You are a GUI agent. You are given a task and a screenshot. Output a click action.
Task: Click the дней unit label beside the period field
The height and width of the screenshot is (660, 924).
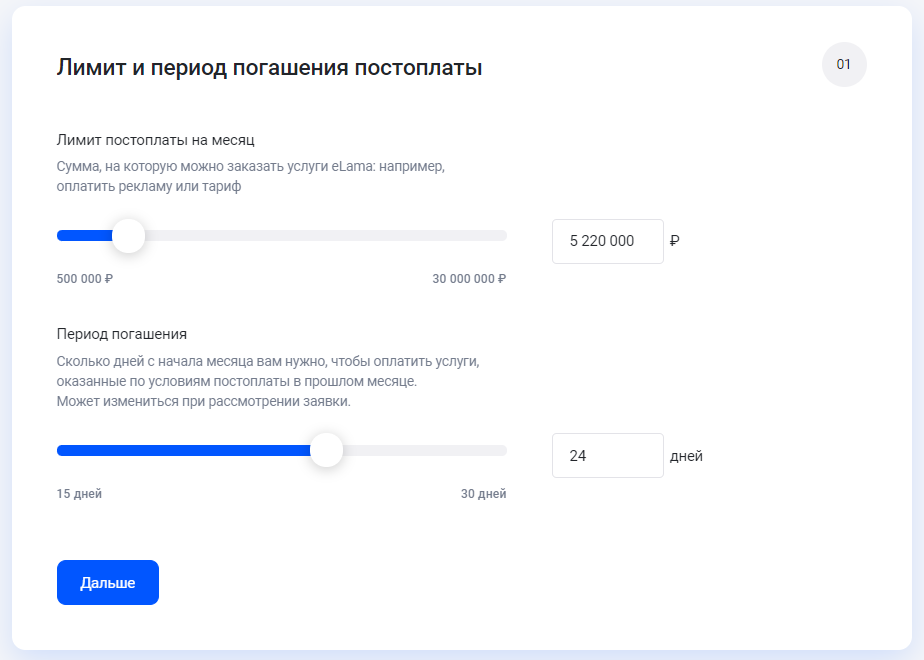tap(687, 456)
